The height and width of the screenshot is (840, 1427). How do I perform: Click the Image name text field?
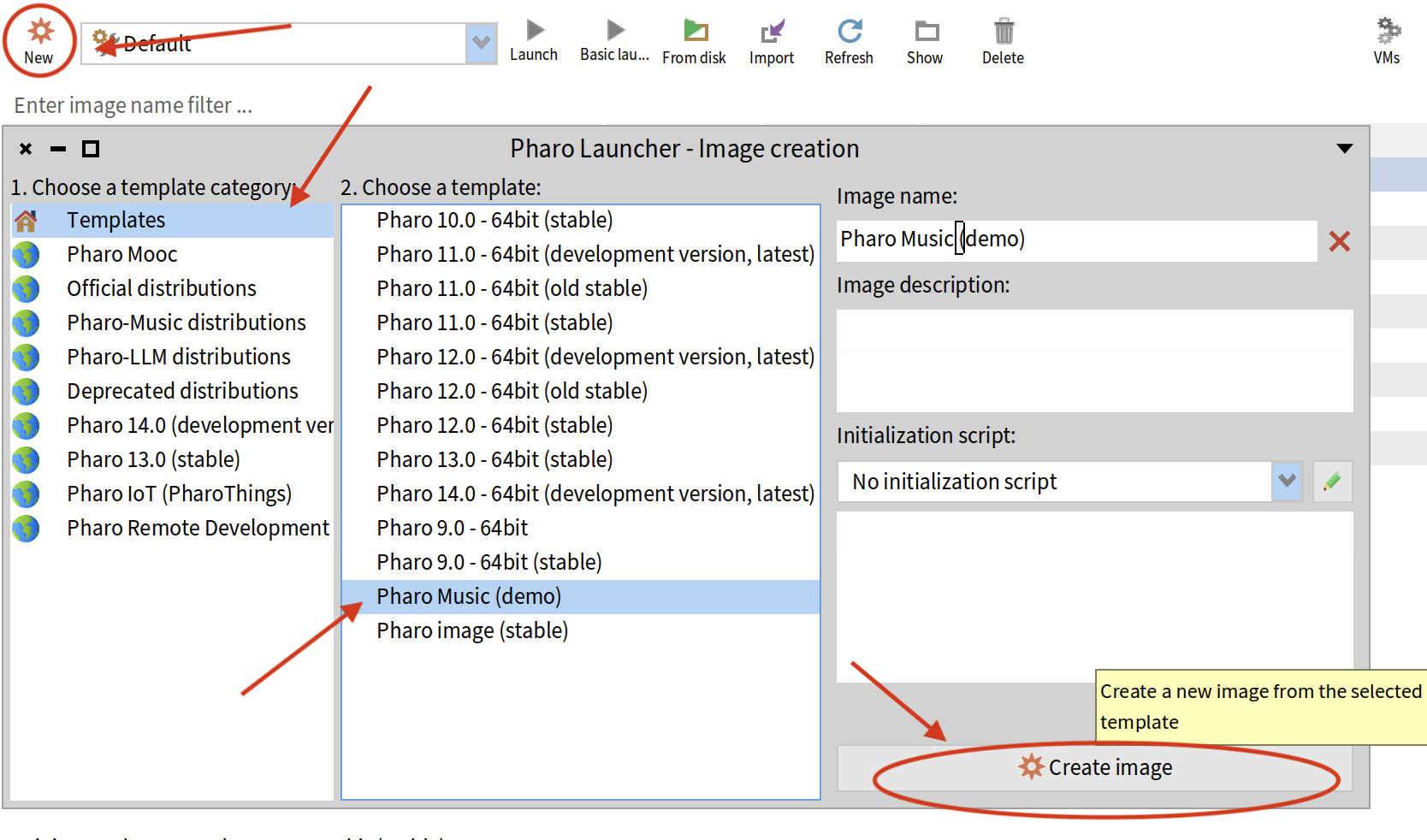click(x=1077, y=240)
